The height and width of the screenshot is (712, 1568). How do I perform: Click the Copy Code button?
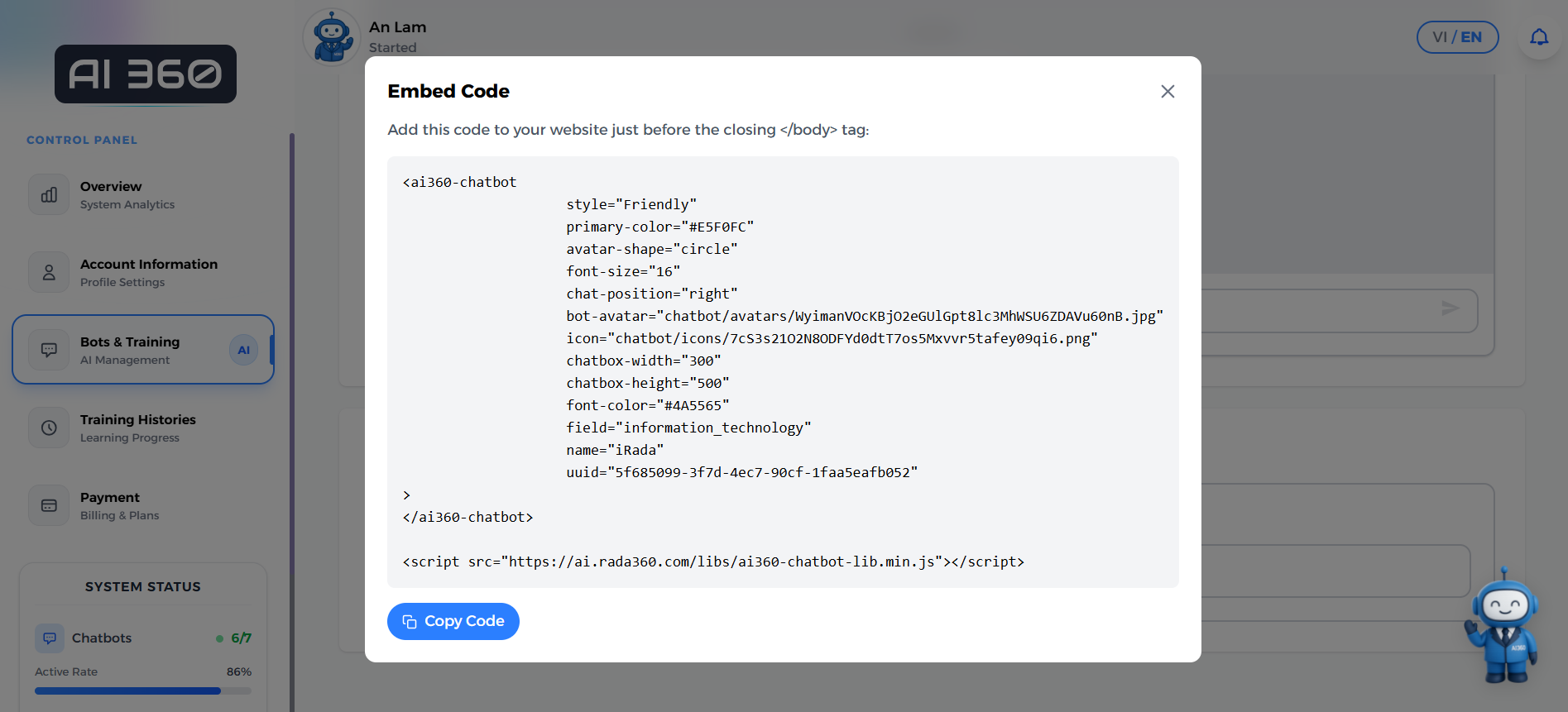click(453, 621)
